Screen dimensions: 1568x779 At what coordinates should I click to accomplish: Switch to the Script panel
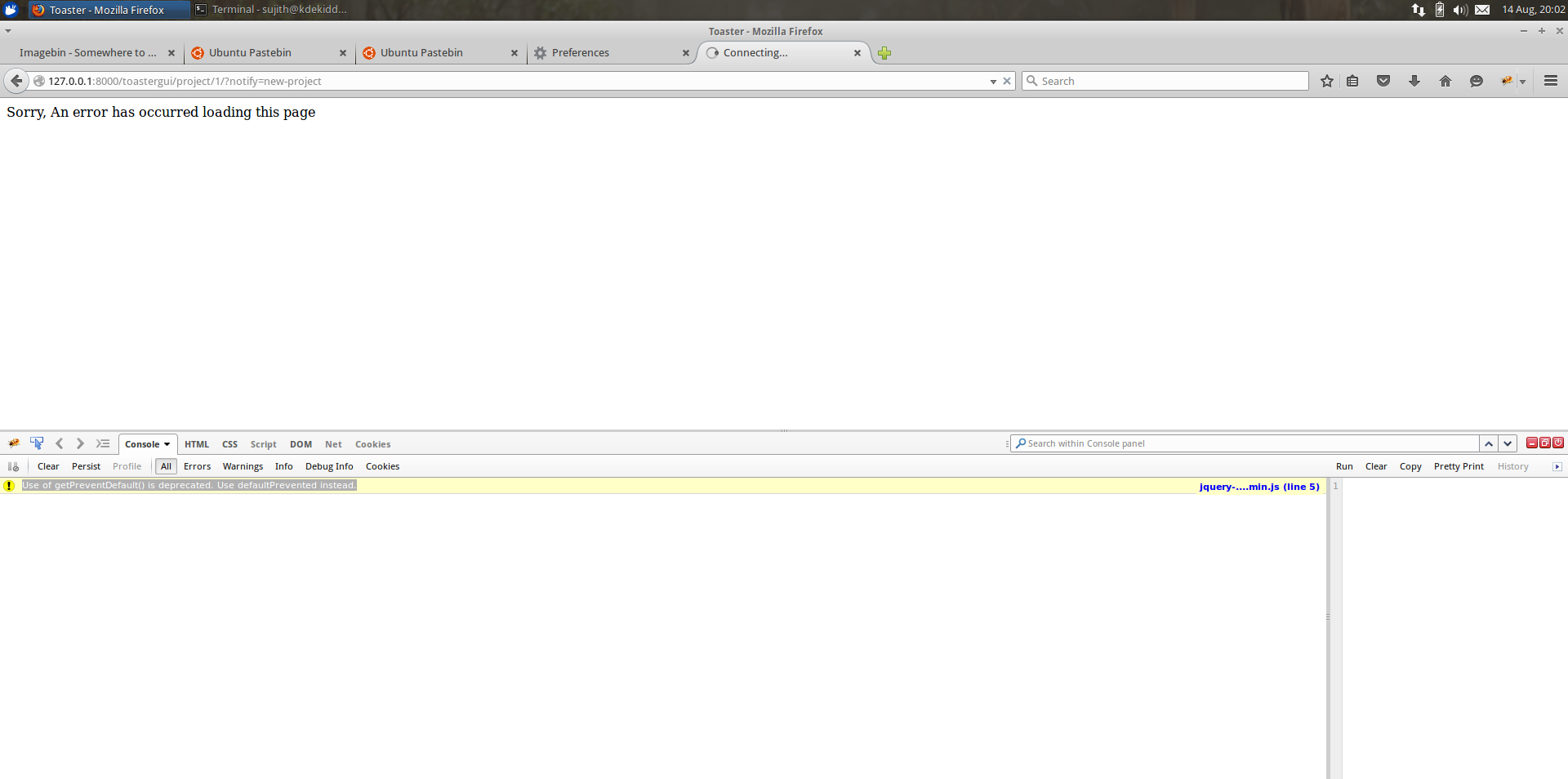(263, 444)
